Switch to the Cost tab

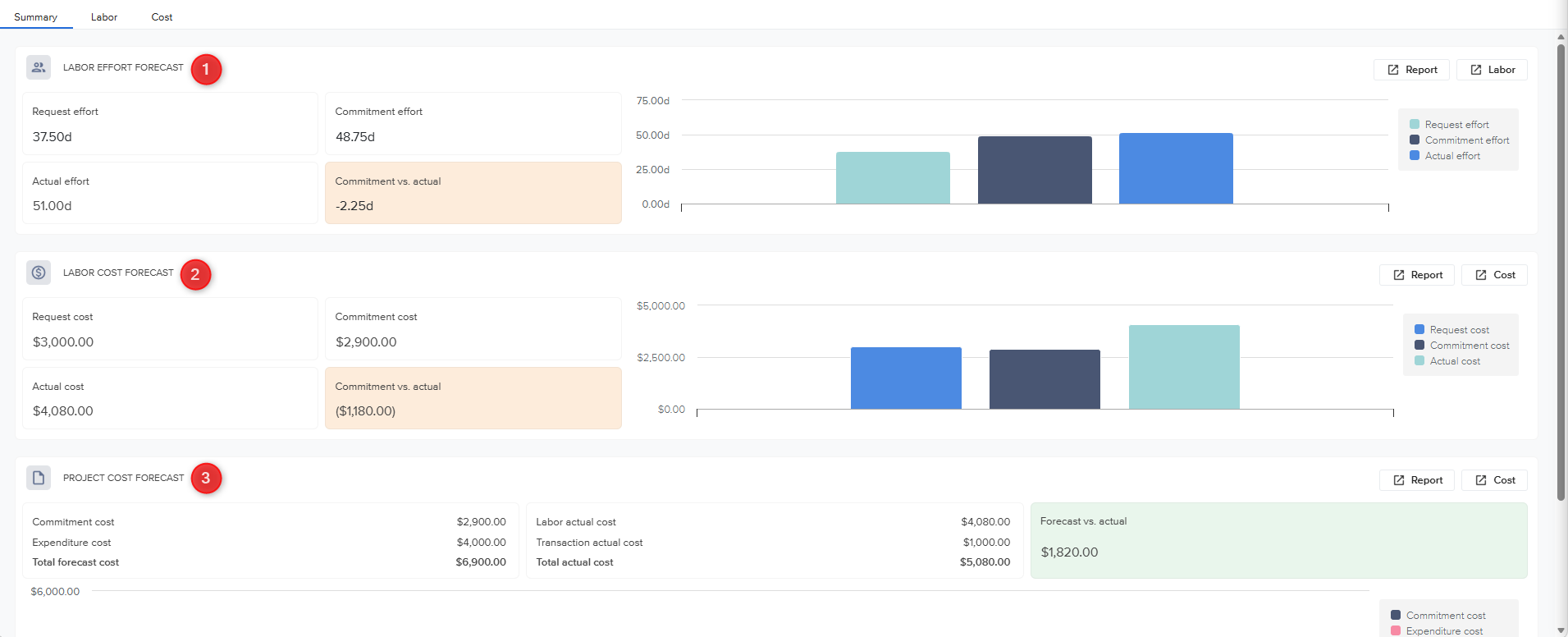162,16
